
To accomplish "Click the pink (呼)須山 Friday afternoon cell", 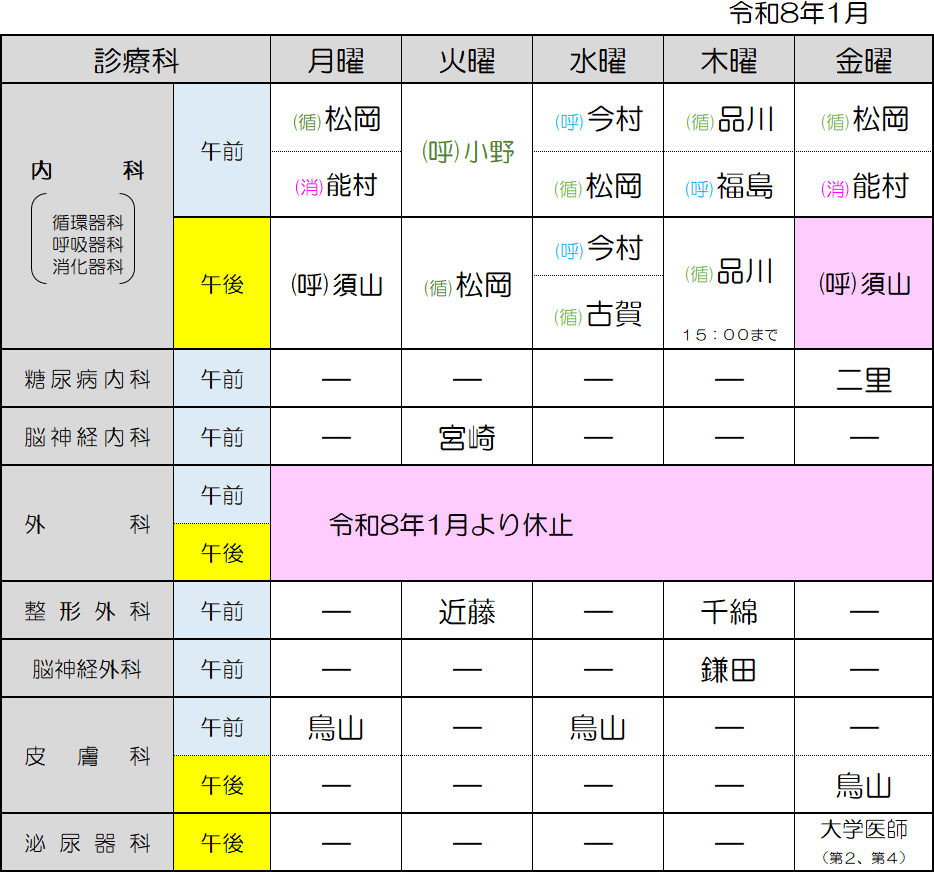I will click(863, 284).
